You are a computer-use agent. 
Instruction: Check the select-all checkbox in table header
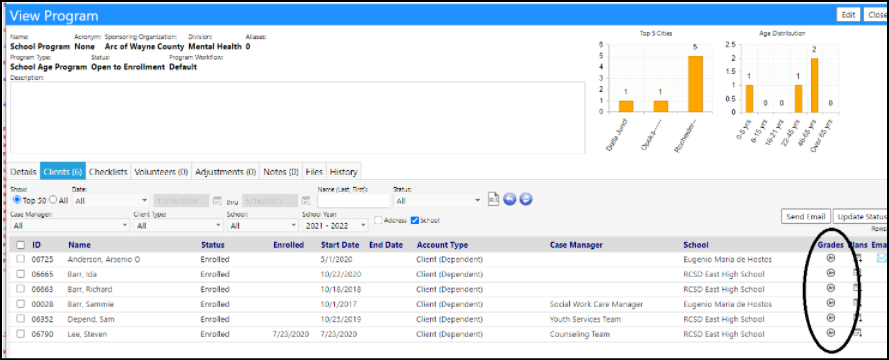(21, 245)
